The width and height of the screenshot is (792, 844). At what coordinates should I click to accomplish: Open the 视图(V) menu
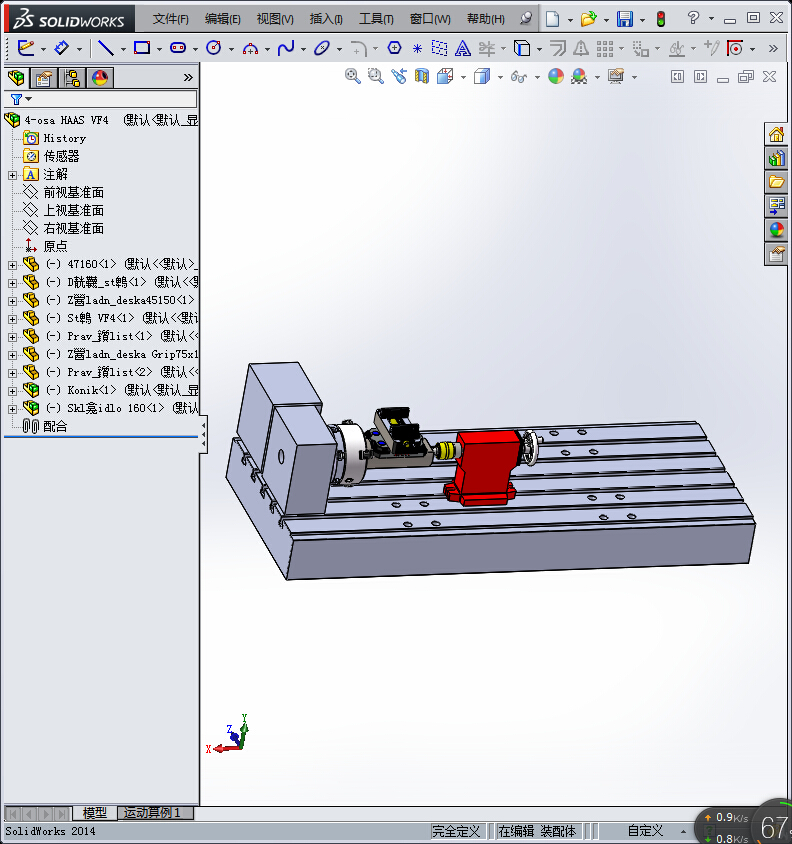[x=275, y=19]
